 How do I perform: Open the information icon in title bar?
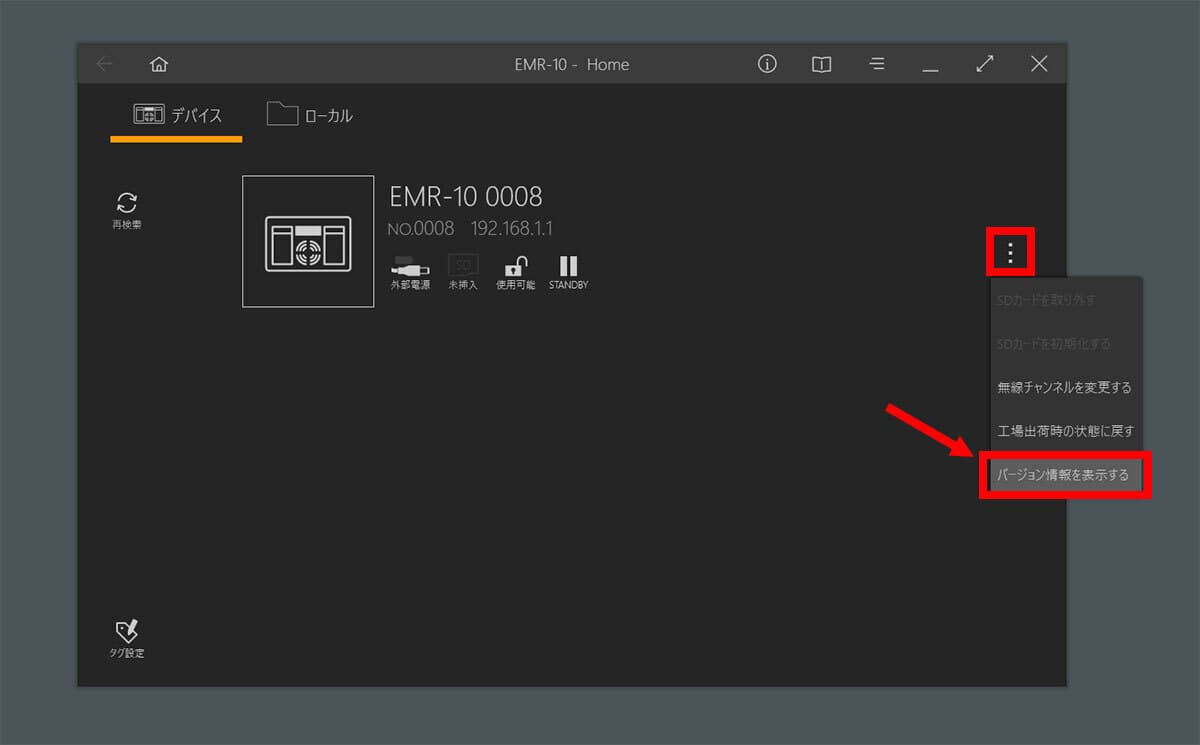point(767,64)
